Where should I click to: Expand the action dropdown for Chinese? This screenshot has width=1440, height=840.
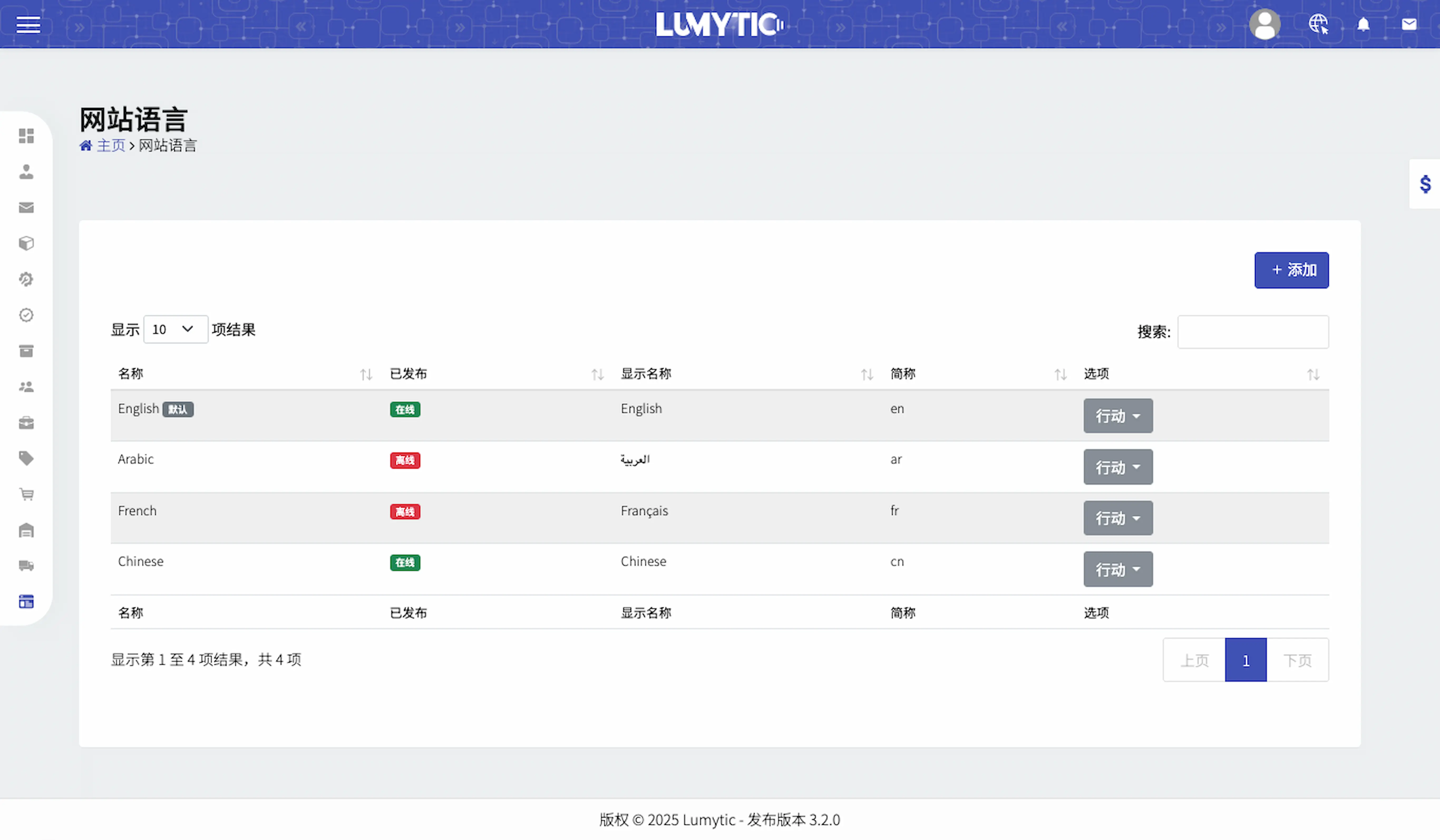click(x=1117, y=569)
